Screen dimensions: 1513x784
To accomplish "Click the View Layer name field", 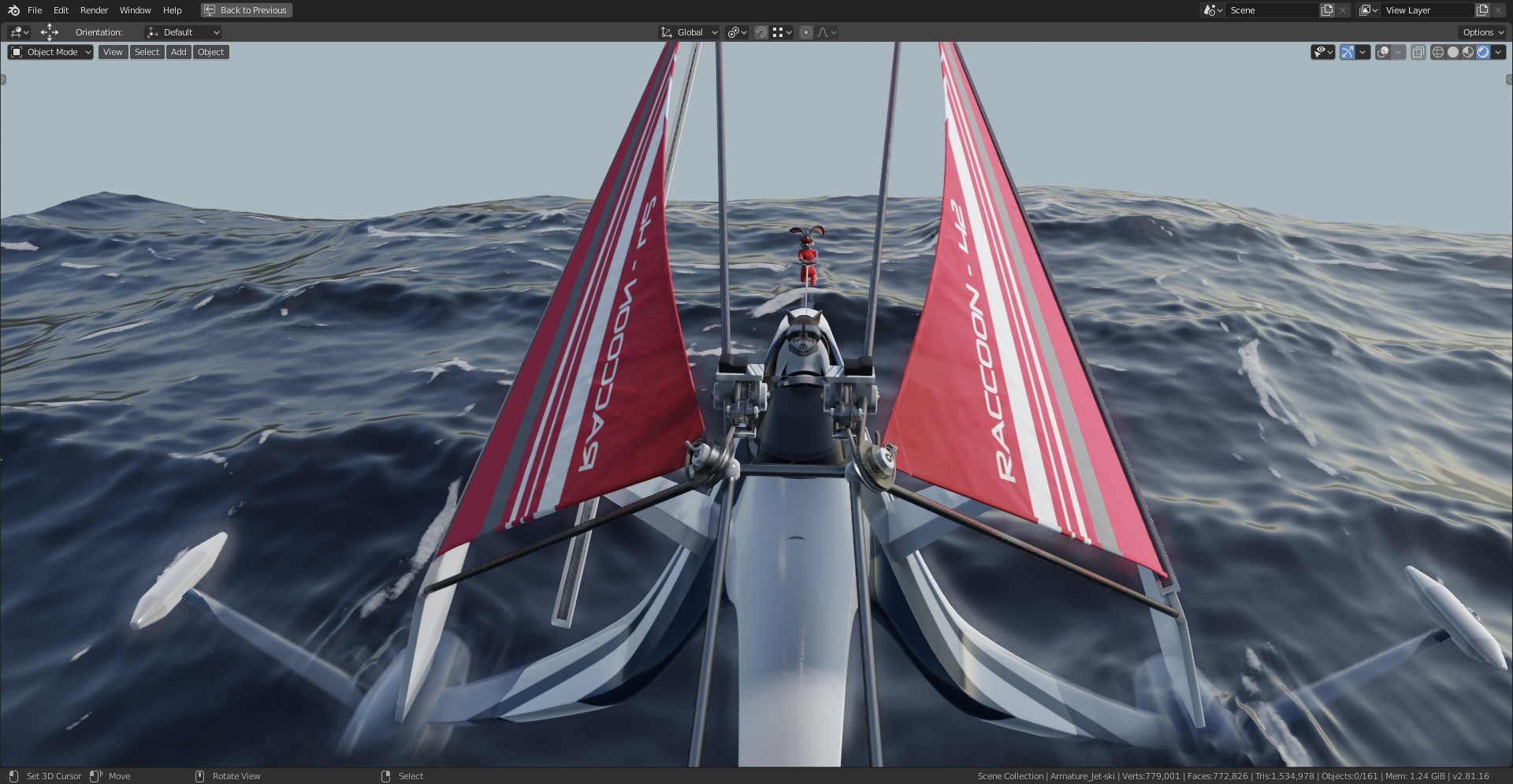I will pyautogui.click(x=1427, y=10).
